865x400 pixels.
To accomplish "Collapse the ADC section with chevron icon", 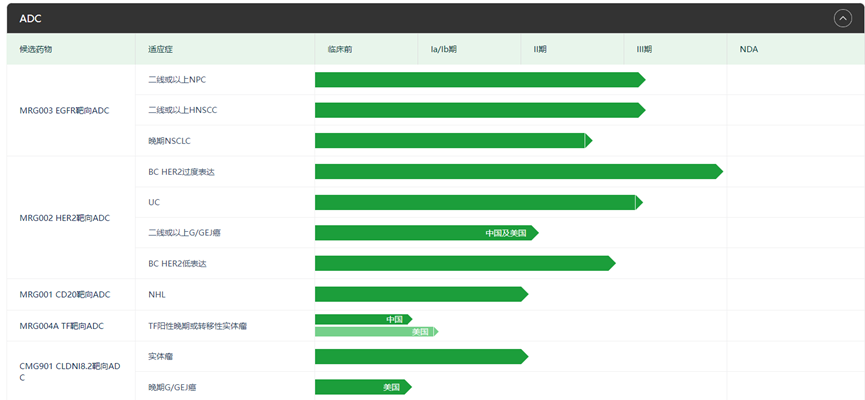I will pyautogui.click(x=842, y=18).
